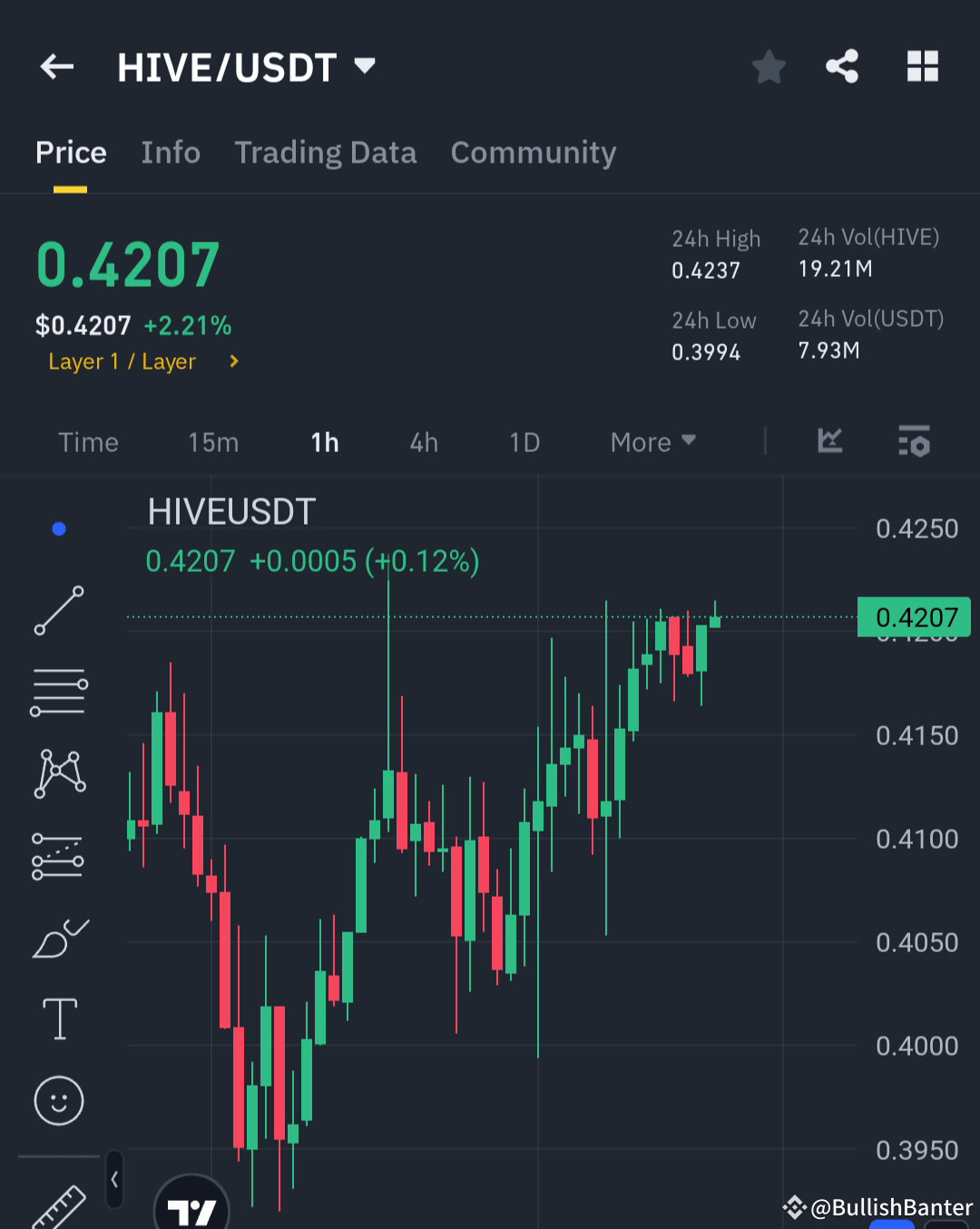Select the ruler measurement tool

59,1207
